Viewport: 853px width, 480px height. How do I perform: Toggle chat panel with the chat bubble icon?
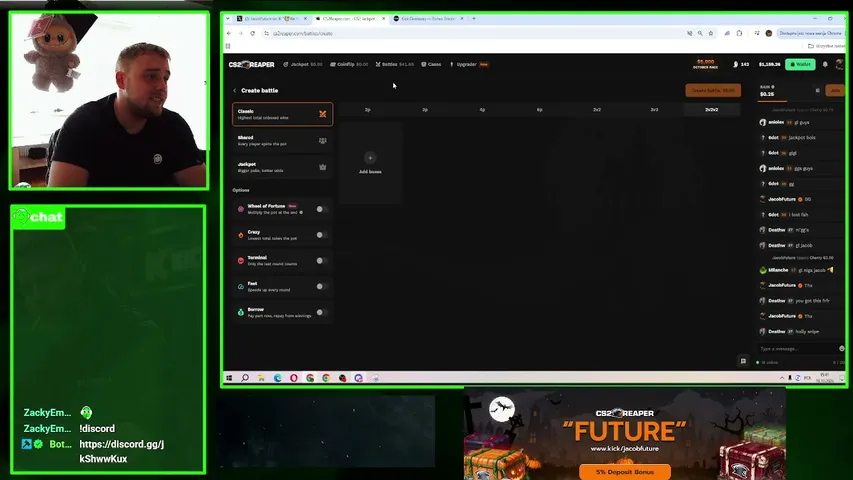[x=743, y=361]
